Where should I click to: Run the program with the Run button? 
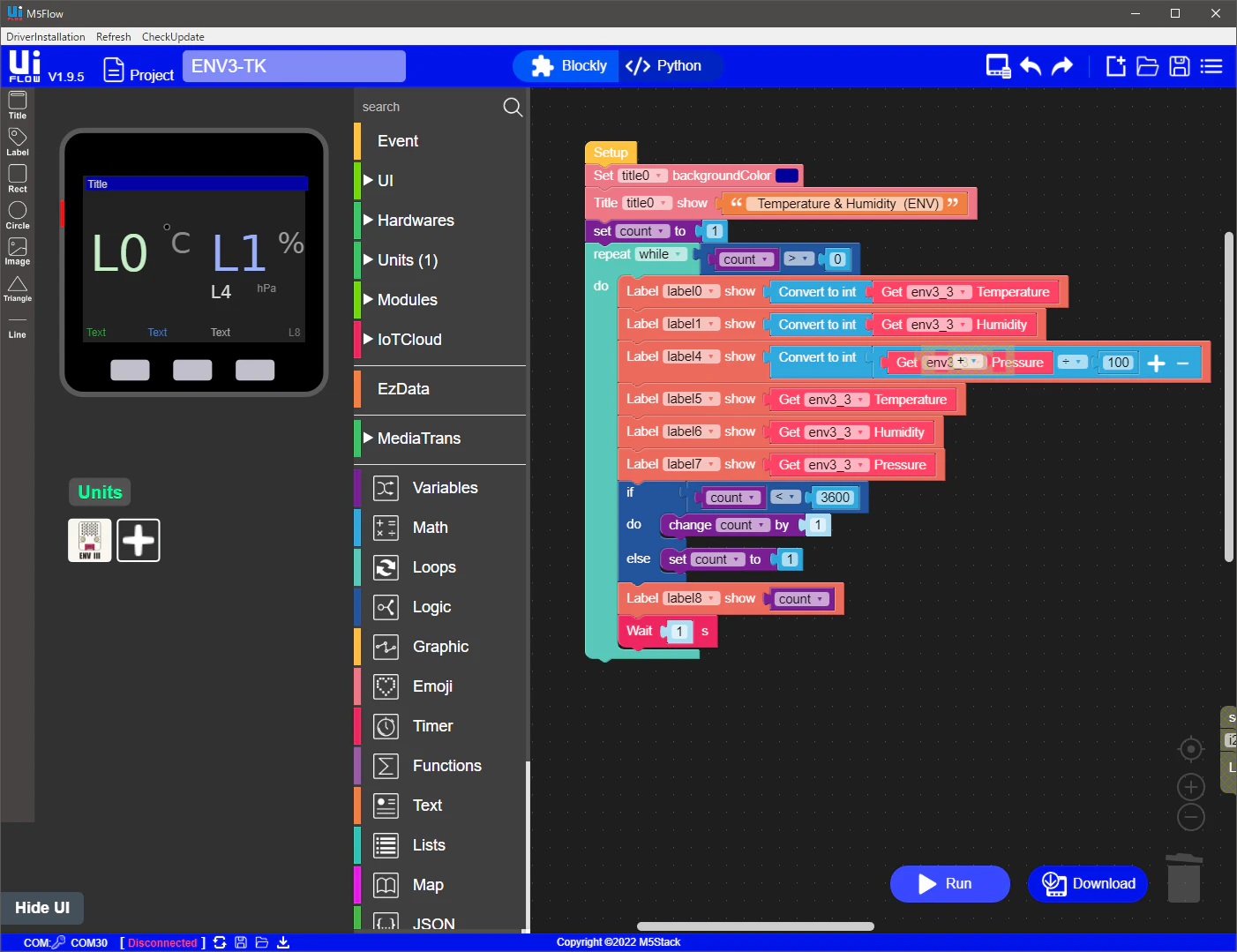point(949,884)
